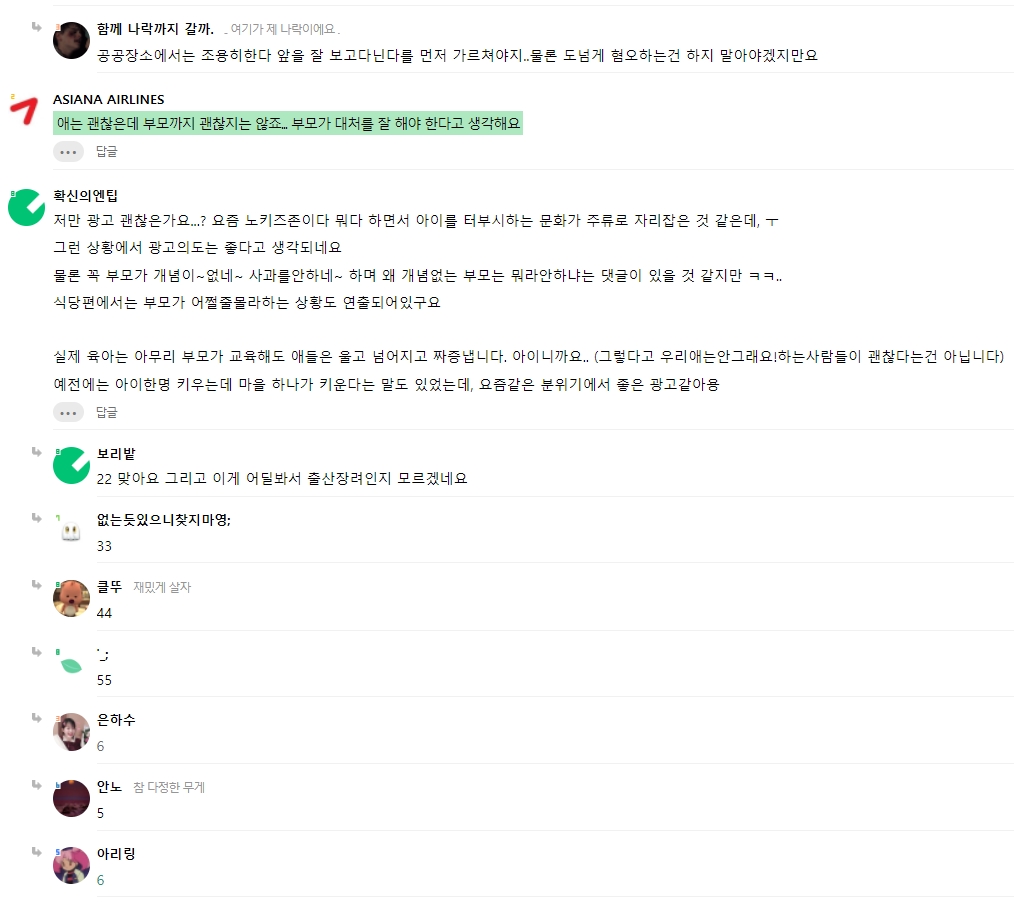Click username 확신의엔팁
1014x907 pixels.
(x=85, y=195)
